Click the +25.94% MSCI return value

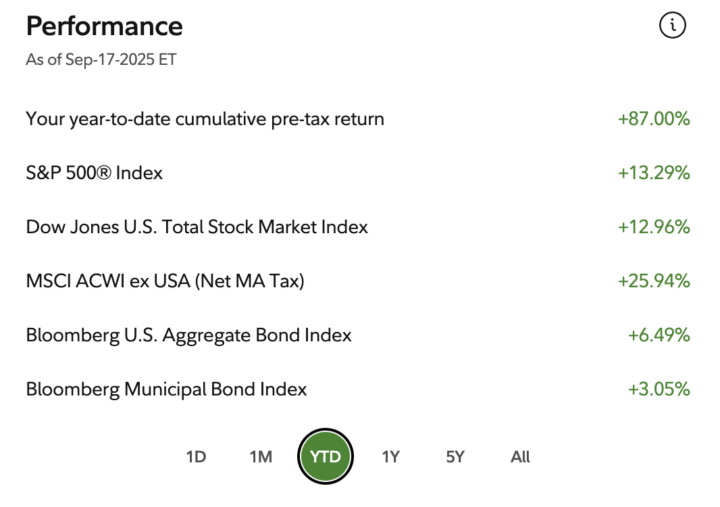pyautogui.click(x=654, y=281)
